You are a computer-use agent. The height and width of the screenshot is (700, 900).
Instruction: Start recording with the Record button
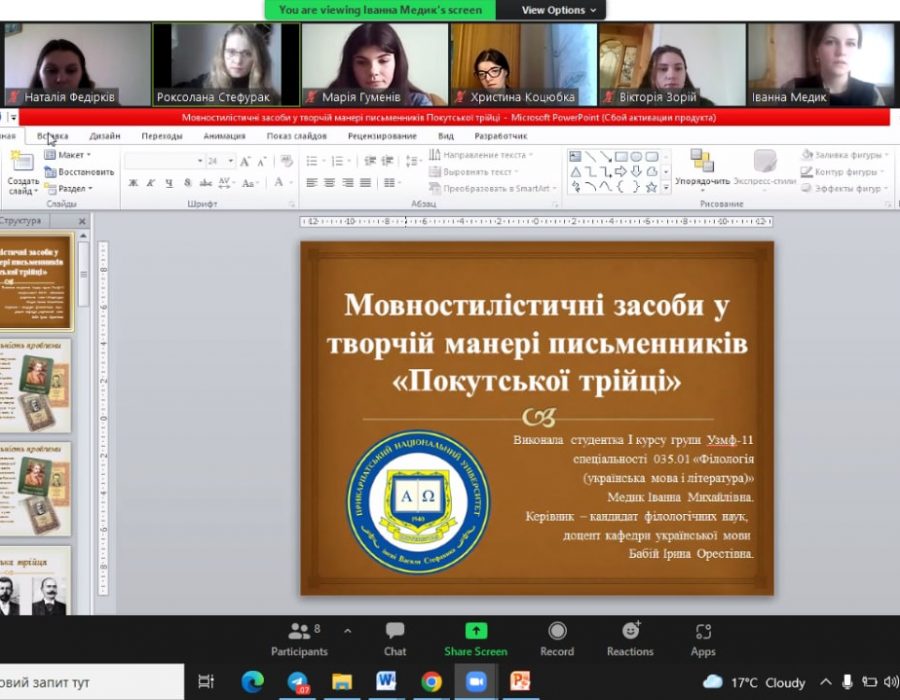click(557, 638)
